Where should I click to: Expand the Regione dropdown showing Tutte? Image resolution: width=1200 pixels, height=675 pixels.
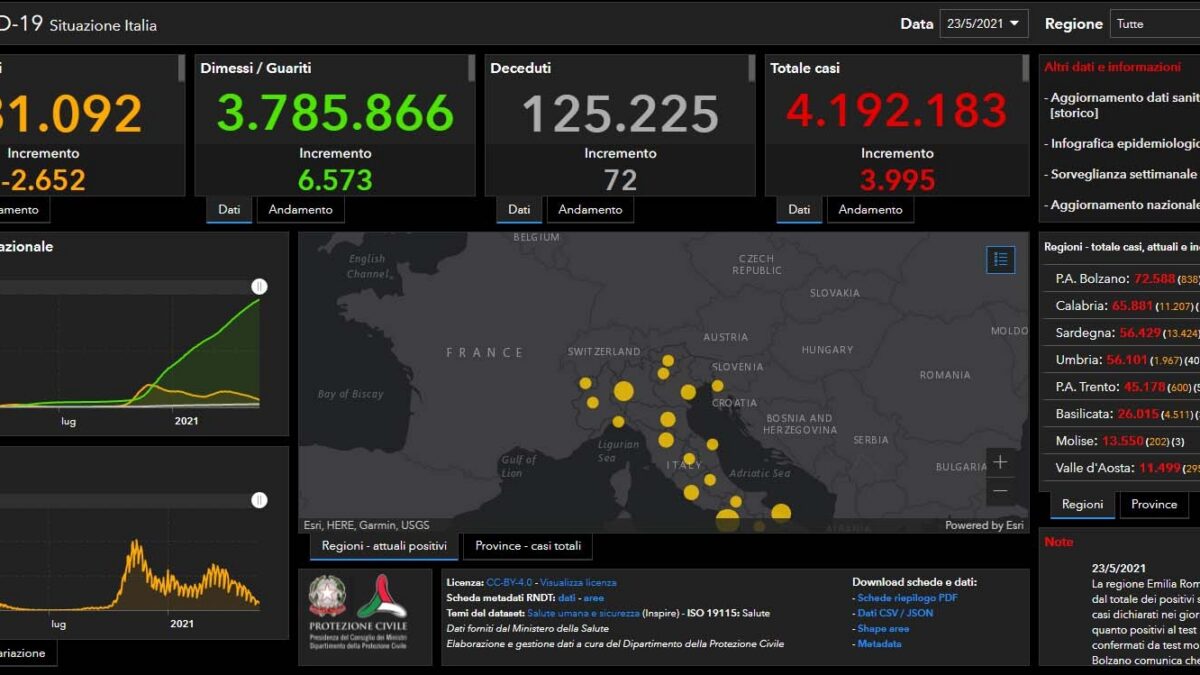pos(1153,23)
